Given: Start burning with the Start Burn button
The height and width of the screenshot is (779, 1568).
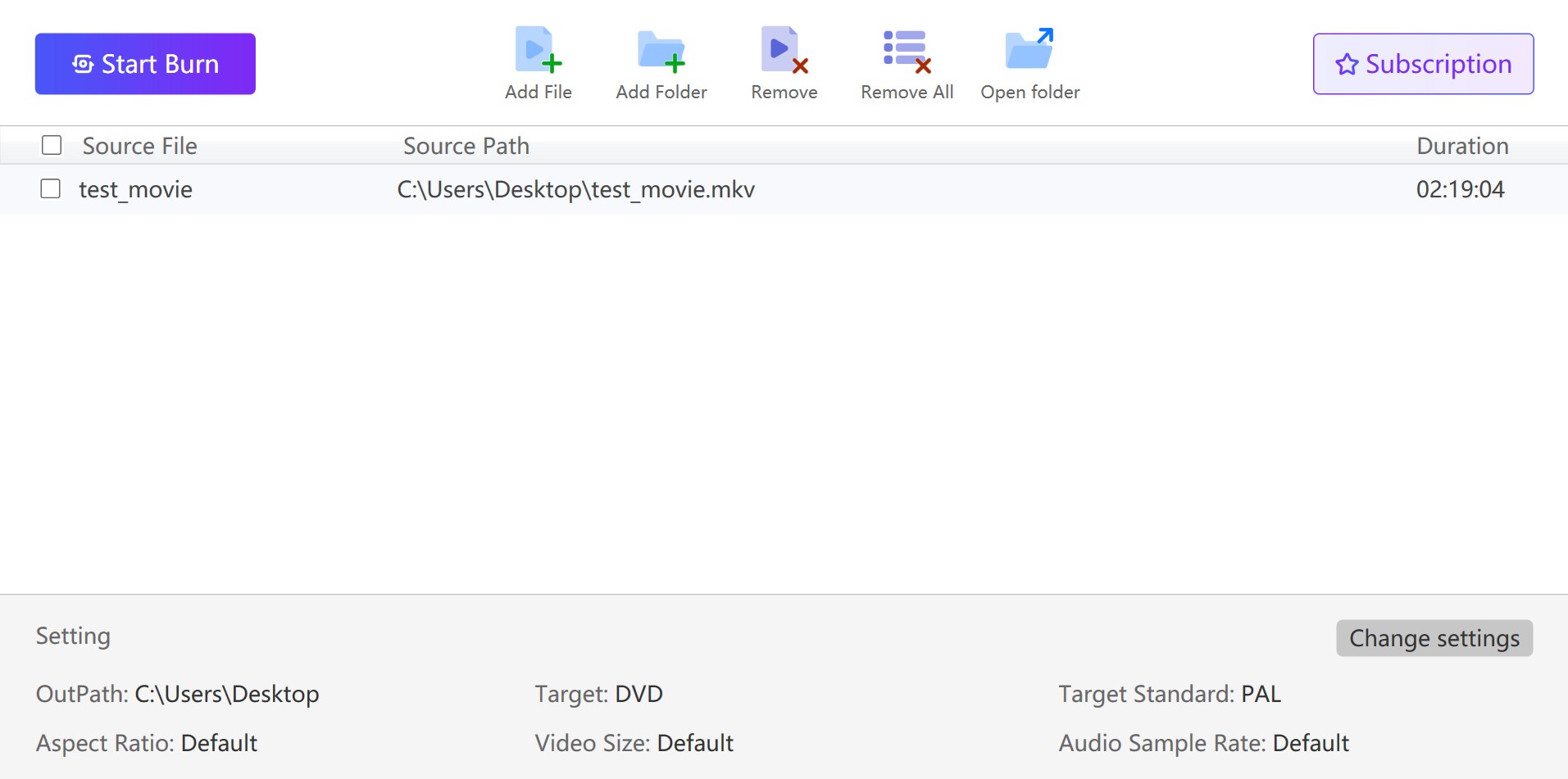Looking at the screenshot, I should click(x=145, y=64).
